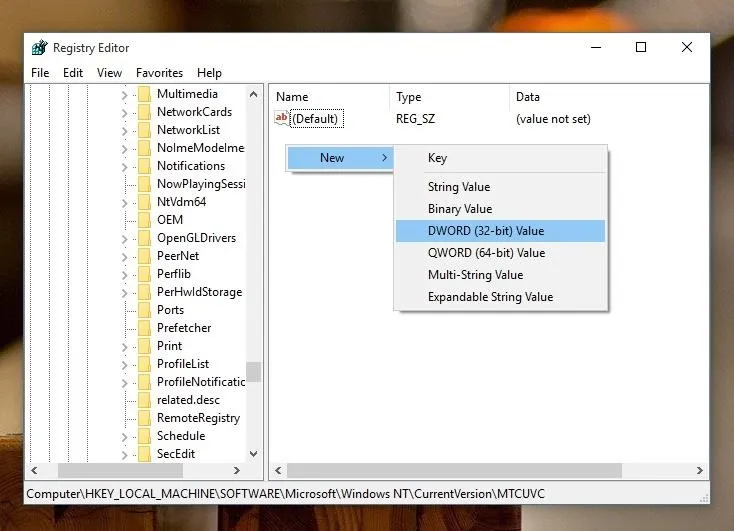
Task: Choose Binary Value in the submenu
Action: click(x=500, y=209)
